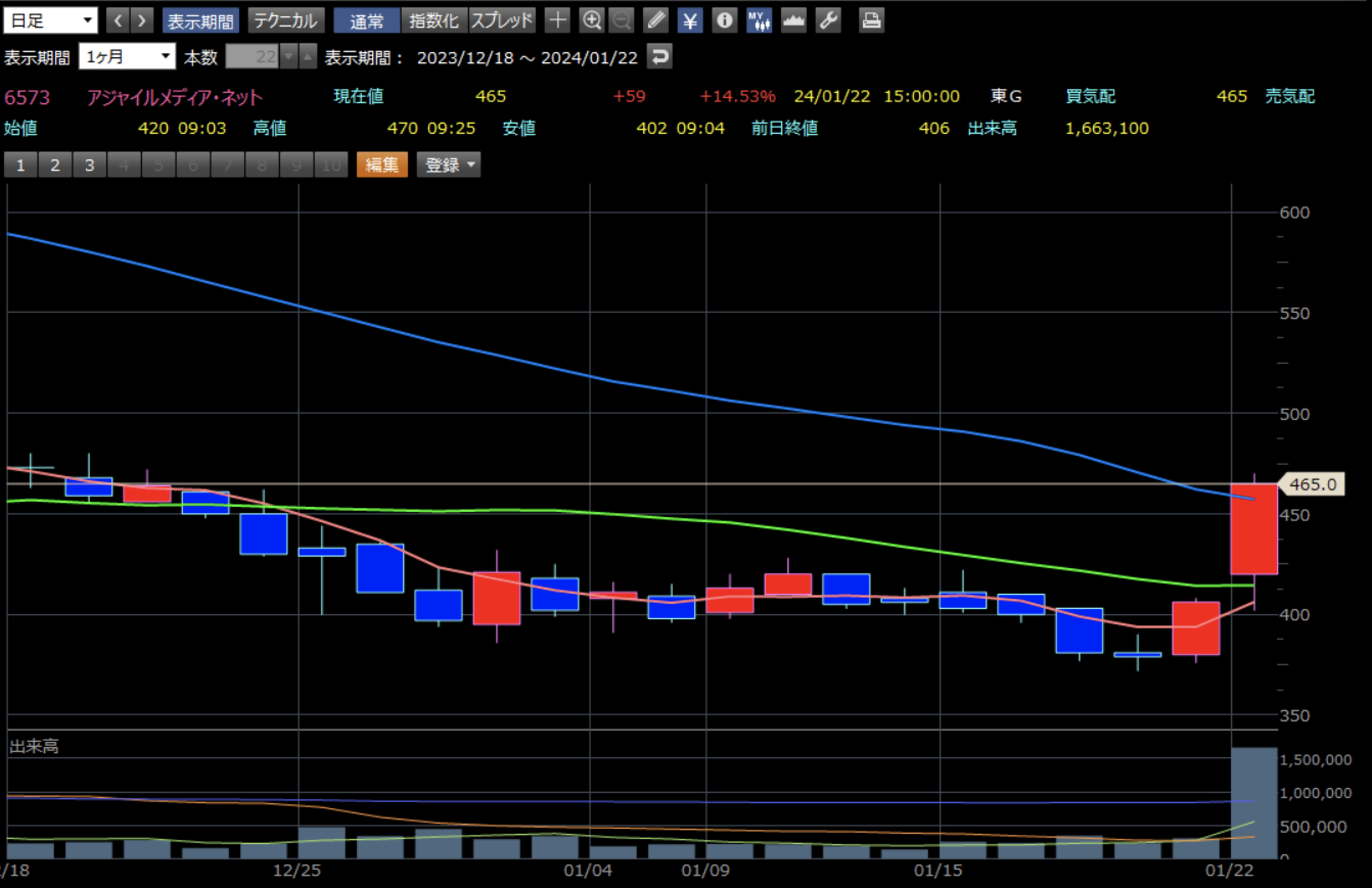
Task: Toggle the 表示期間 panel button
Action: point(200,21)
